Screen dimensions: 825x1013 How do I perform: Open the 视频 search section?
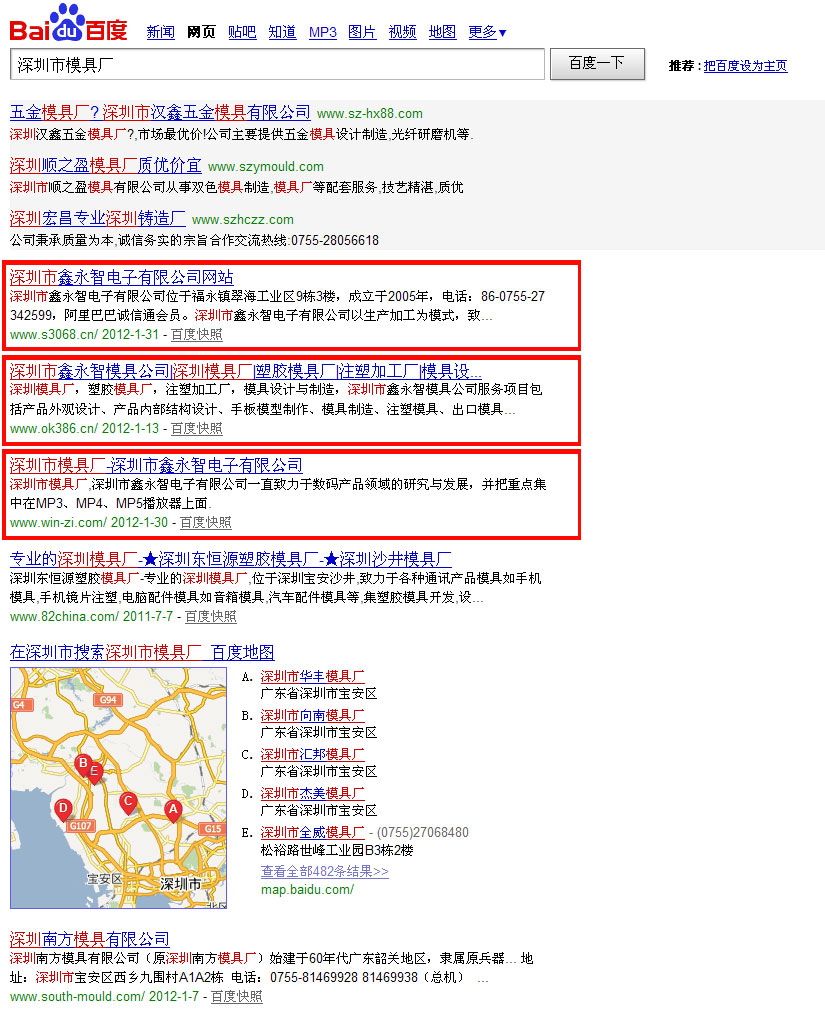click(x=401, y=31)
